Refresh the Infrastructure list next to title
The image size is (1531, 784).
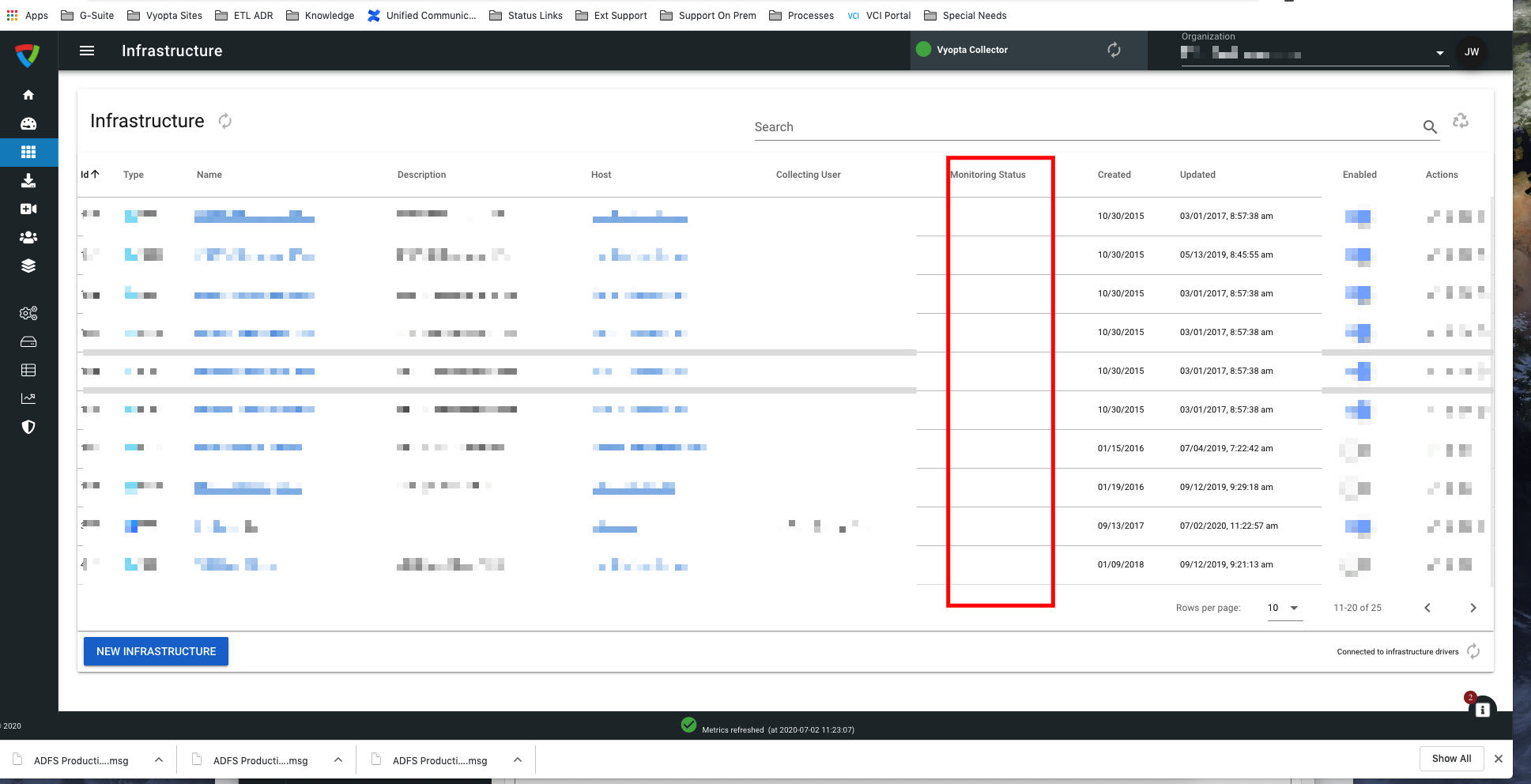coord(225,121)
